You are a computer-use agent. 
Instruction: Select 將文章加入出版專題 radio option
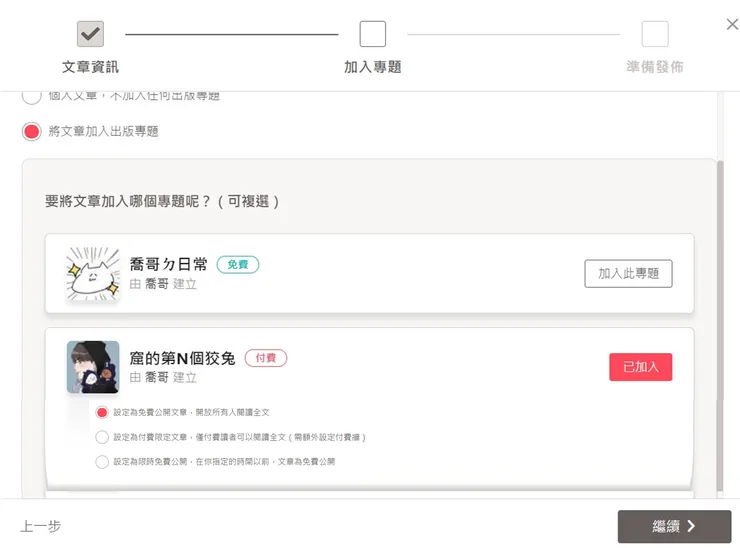(32, 131)
